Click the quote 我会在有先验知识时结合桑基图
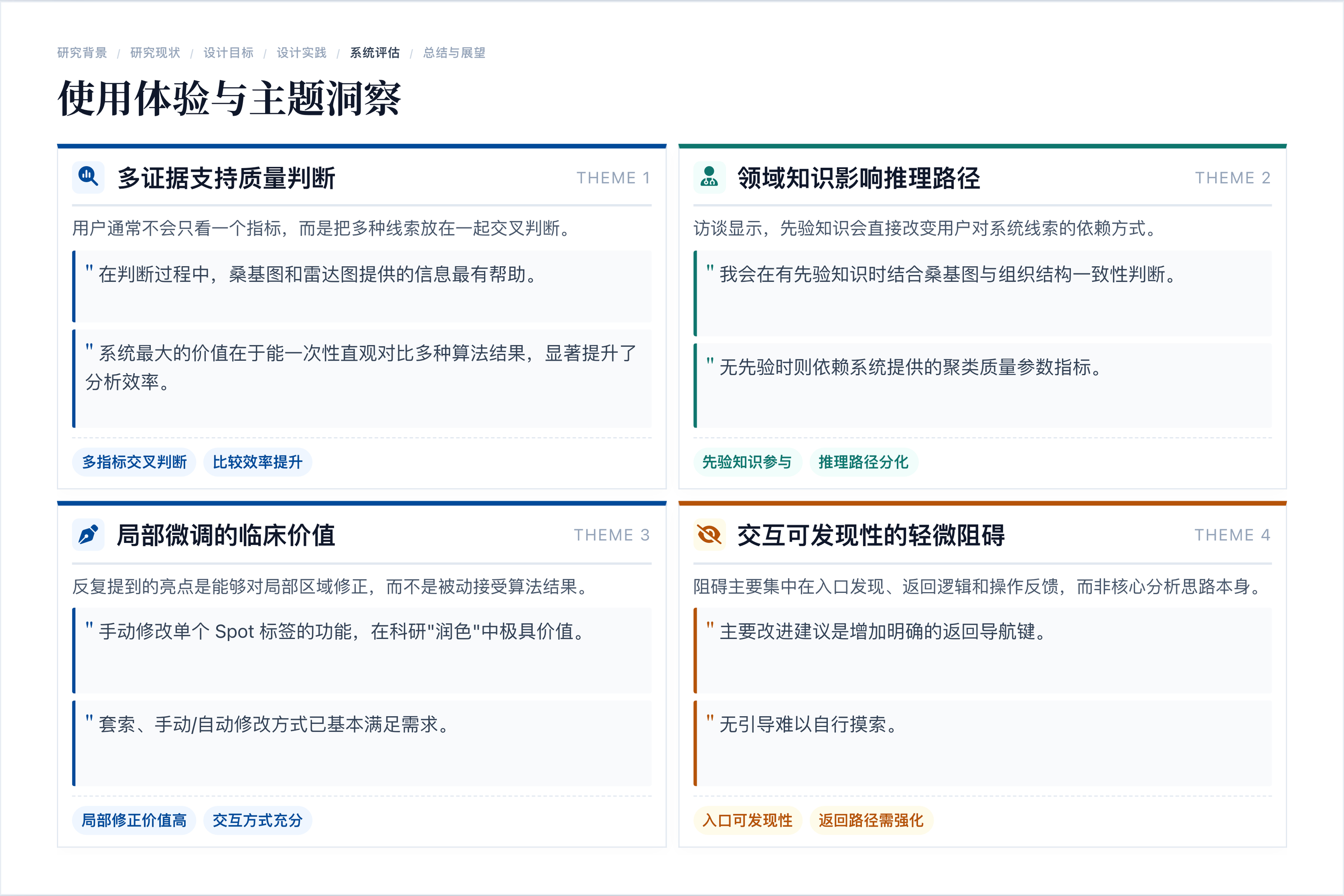1344x896 pixels. (982, 293)
